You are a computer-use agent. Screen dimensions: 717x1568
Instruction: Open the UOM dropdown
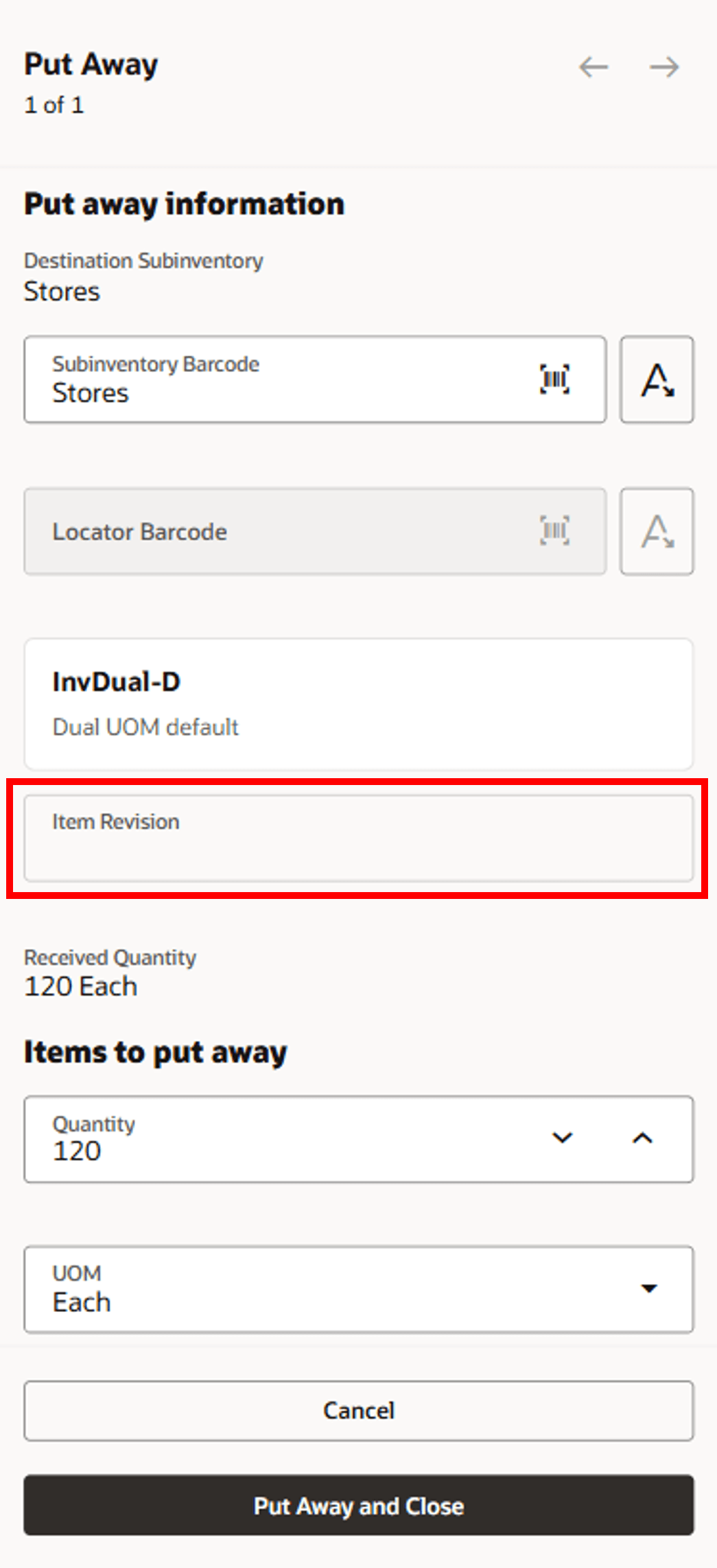coord(648,1289)
